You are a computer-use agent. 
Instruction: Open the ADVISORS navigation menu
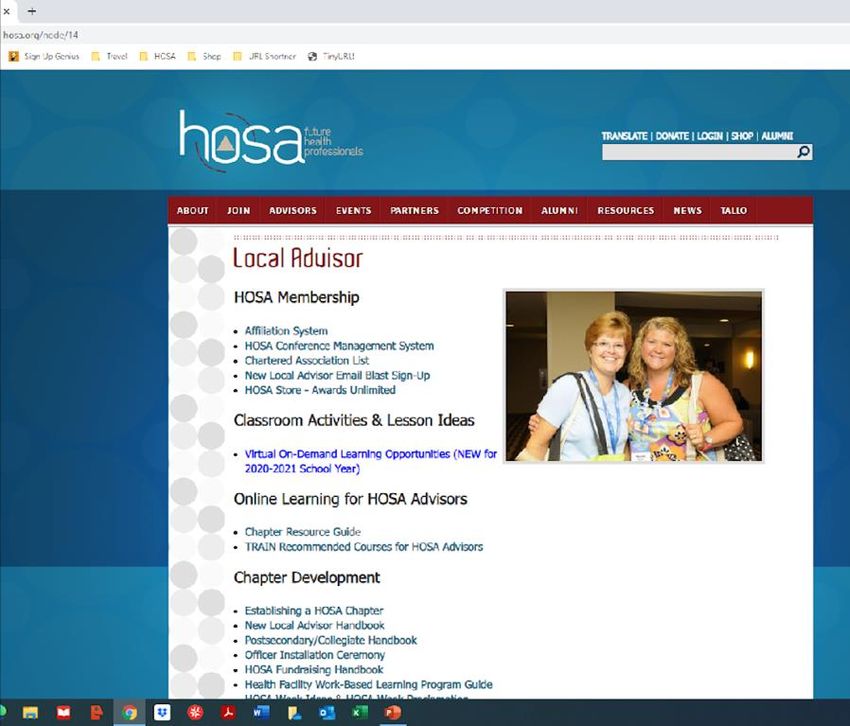(x=293, y=210)
